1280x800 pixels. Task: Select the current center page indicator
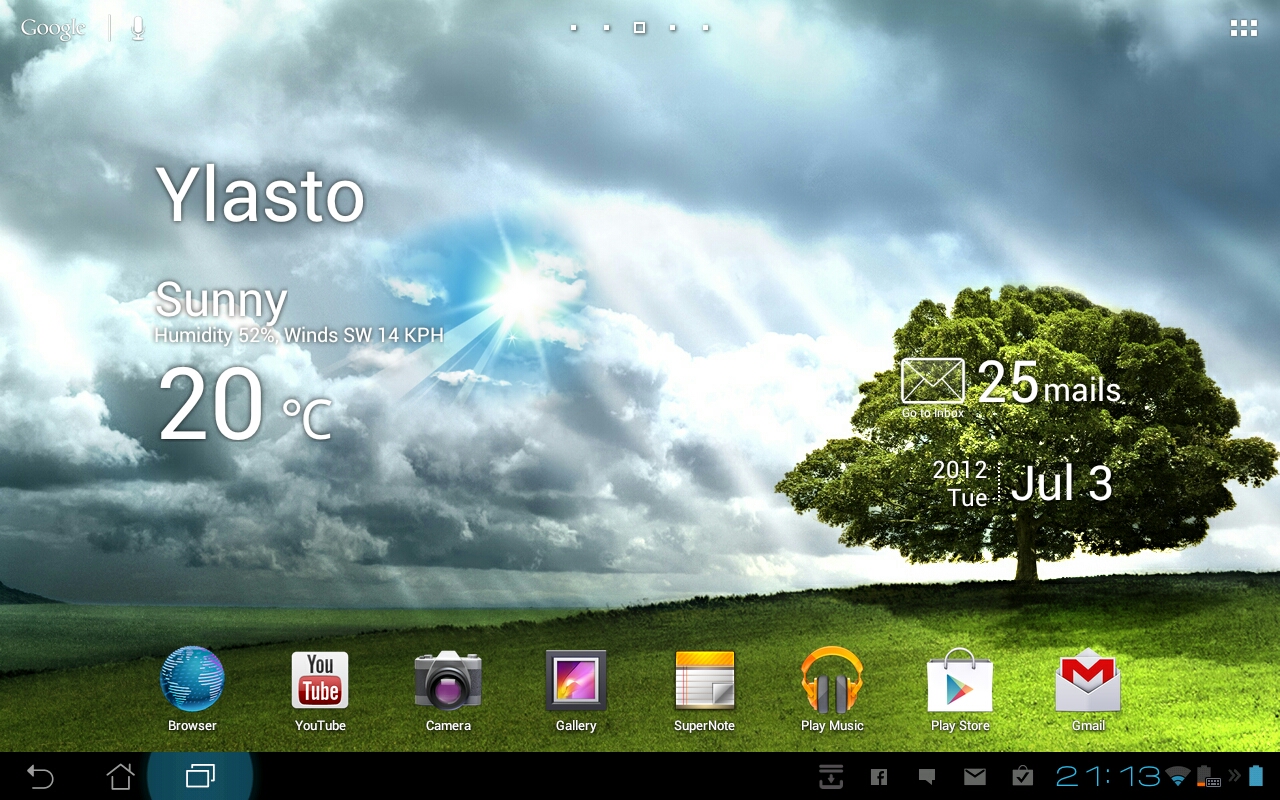[x=639, y=28]
